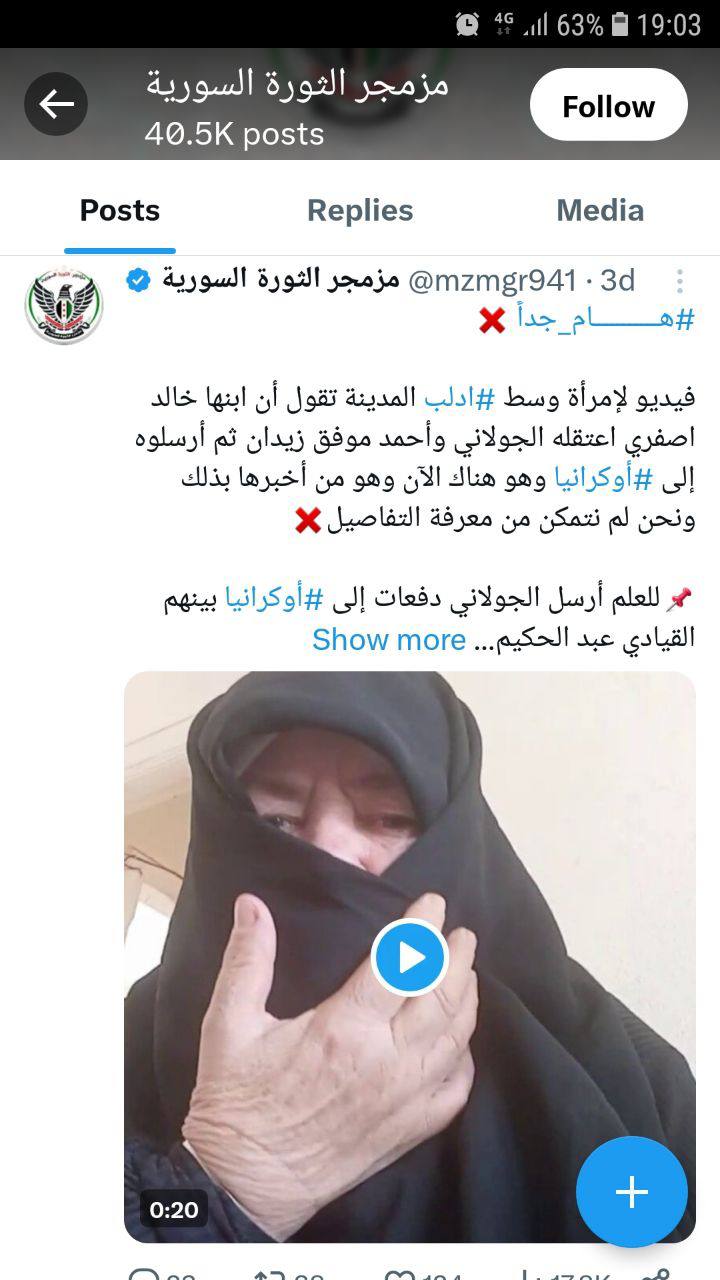Image resolution: width=720 pixels, height=1280 pixels.
Task: Switch to the Replies tab
Action: [360, 210]
